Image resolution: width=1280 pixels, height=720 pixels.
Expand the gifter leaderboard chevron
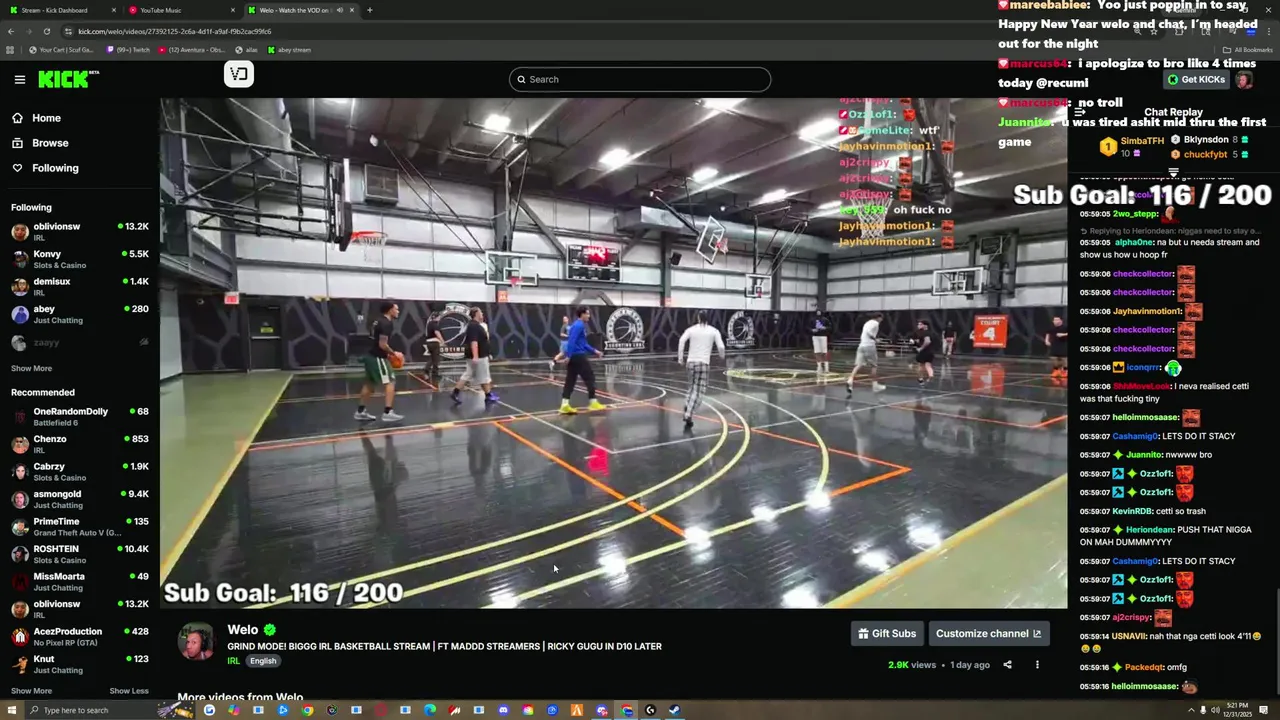[x=1174, y=173]
